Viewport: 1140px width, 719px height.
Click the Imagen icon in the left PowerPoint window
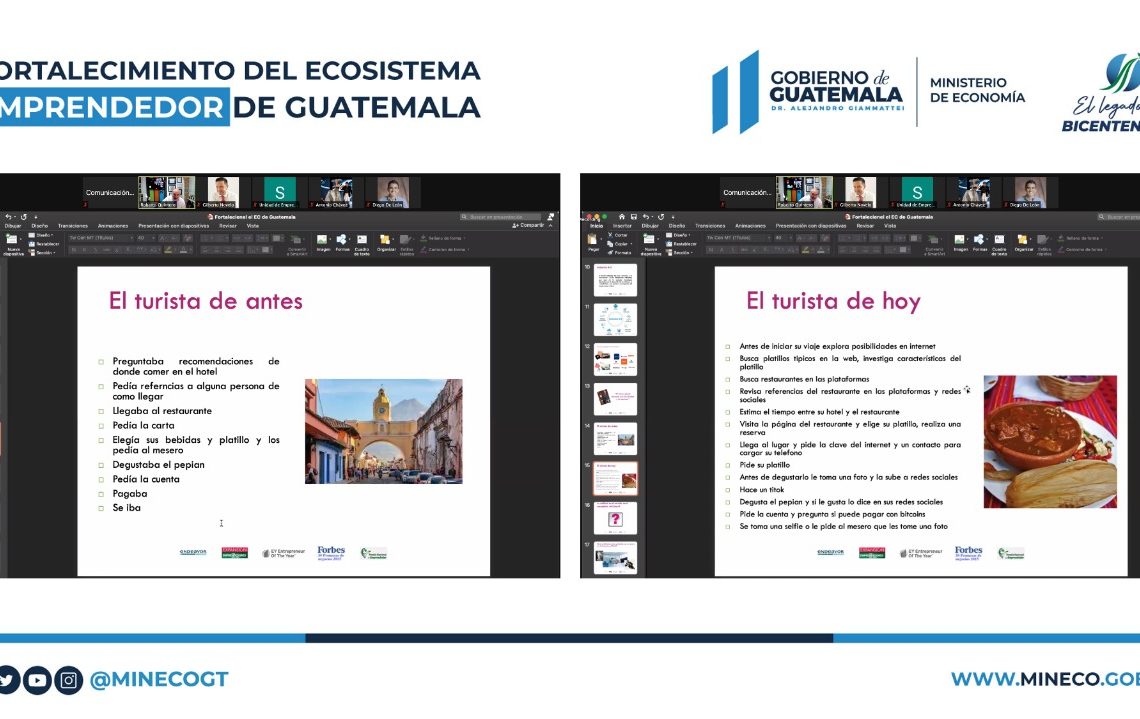click(323, 240)
